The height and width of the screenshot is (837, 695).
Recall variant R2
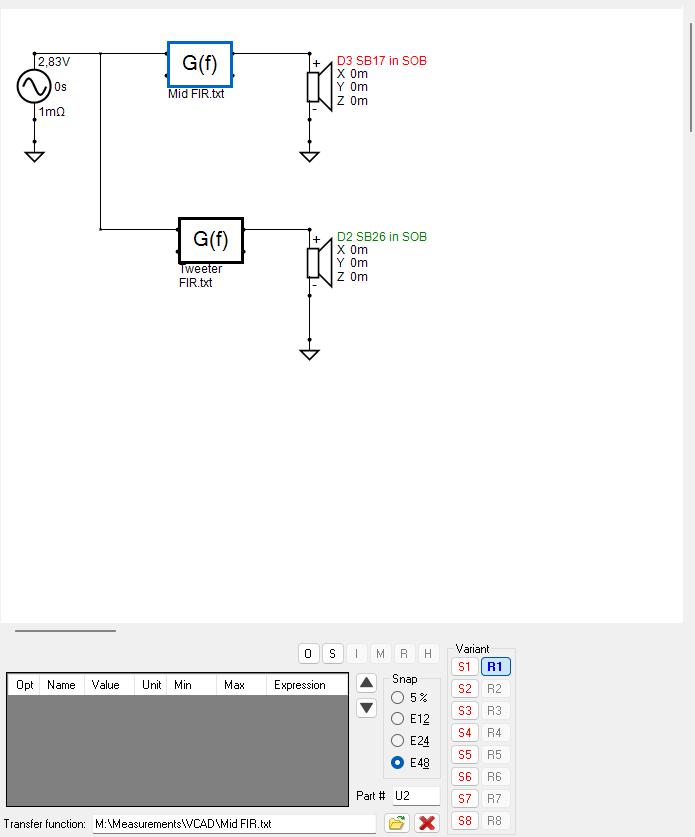[495, 689]
